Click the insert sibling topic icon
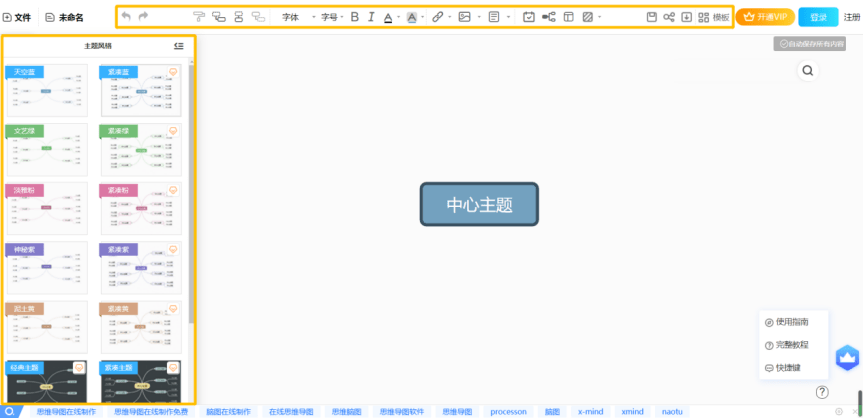 tap(239, 17)
